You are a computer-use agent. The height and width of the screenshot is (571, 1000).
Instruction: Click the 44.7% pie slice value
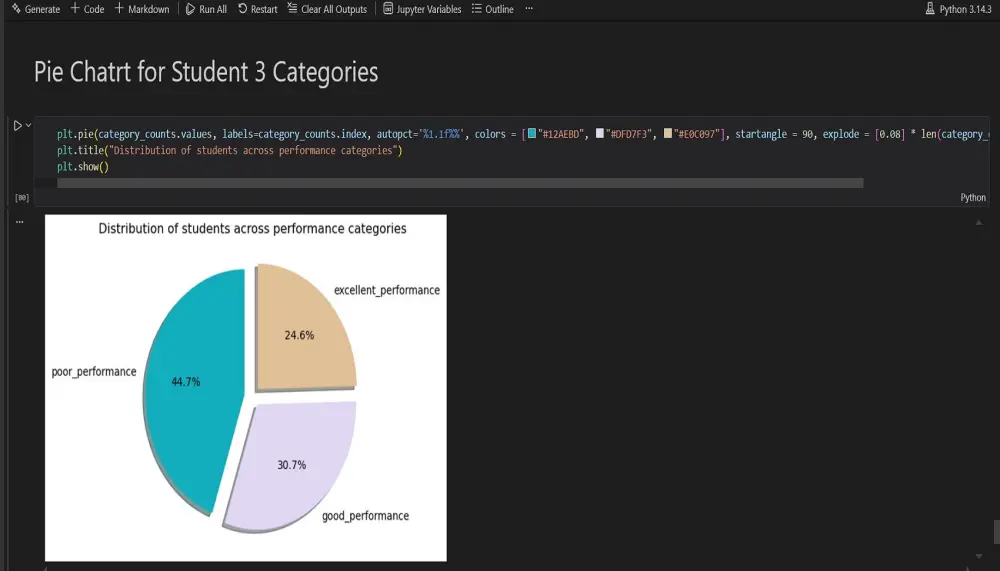click(x=186, y=382)
